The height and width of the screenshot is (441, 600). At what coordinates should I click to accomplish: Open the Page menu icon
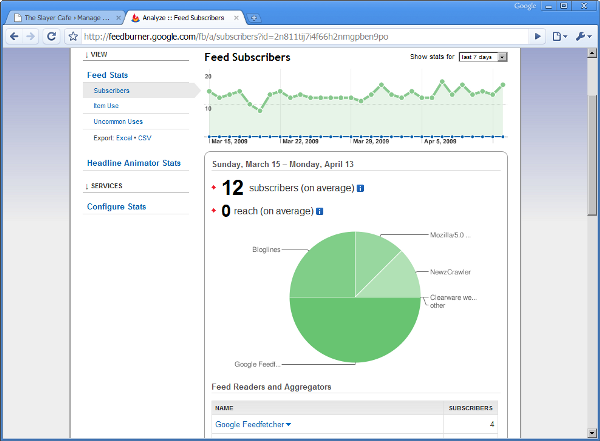pyautogui.click(x=559, y=36)
